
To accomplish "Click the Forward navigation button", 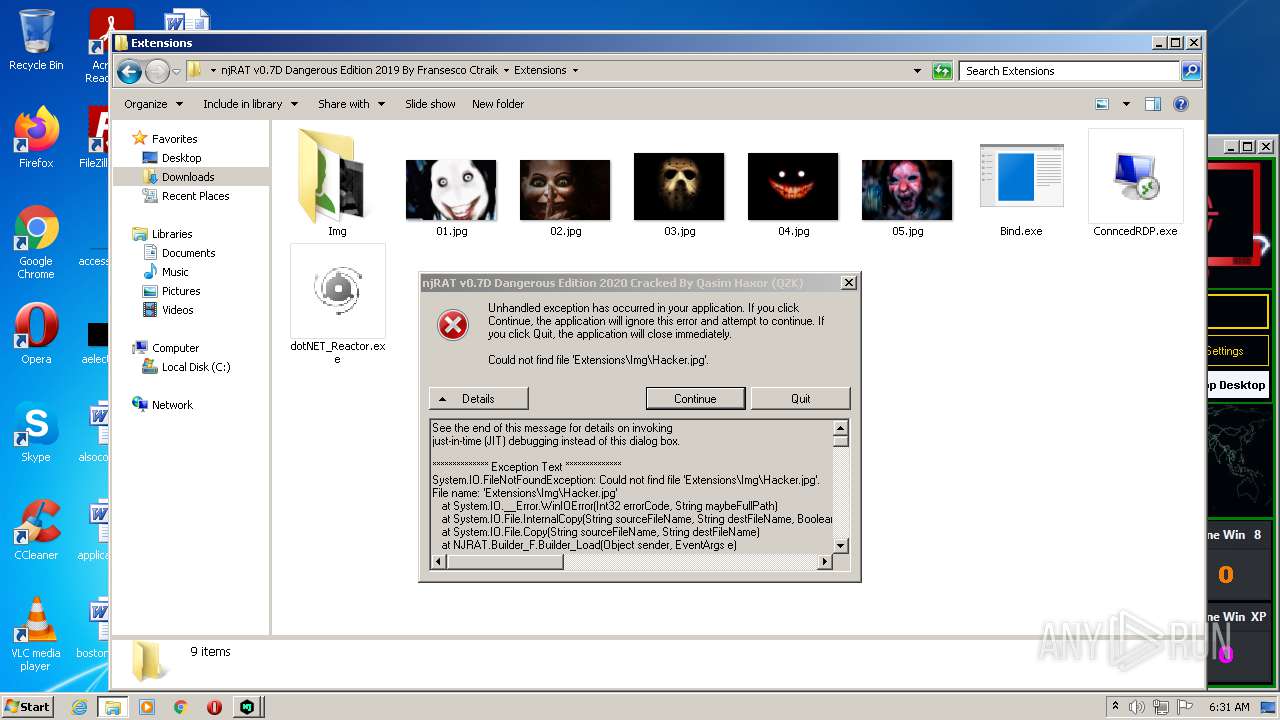I will 157,71.
